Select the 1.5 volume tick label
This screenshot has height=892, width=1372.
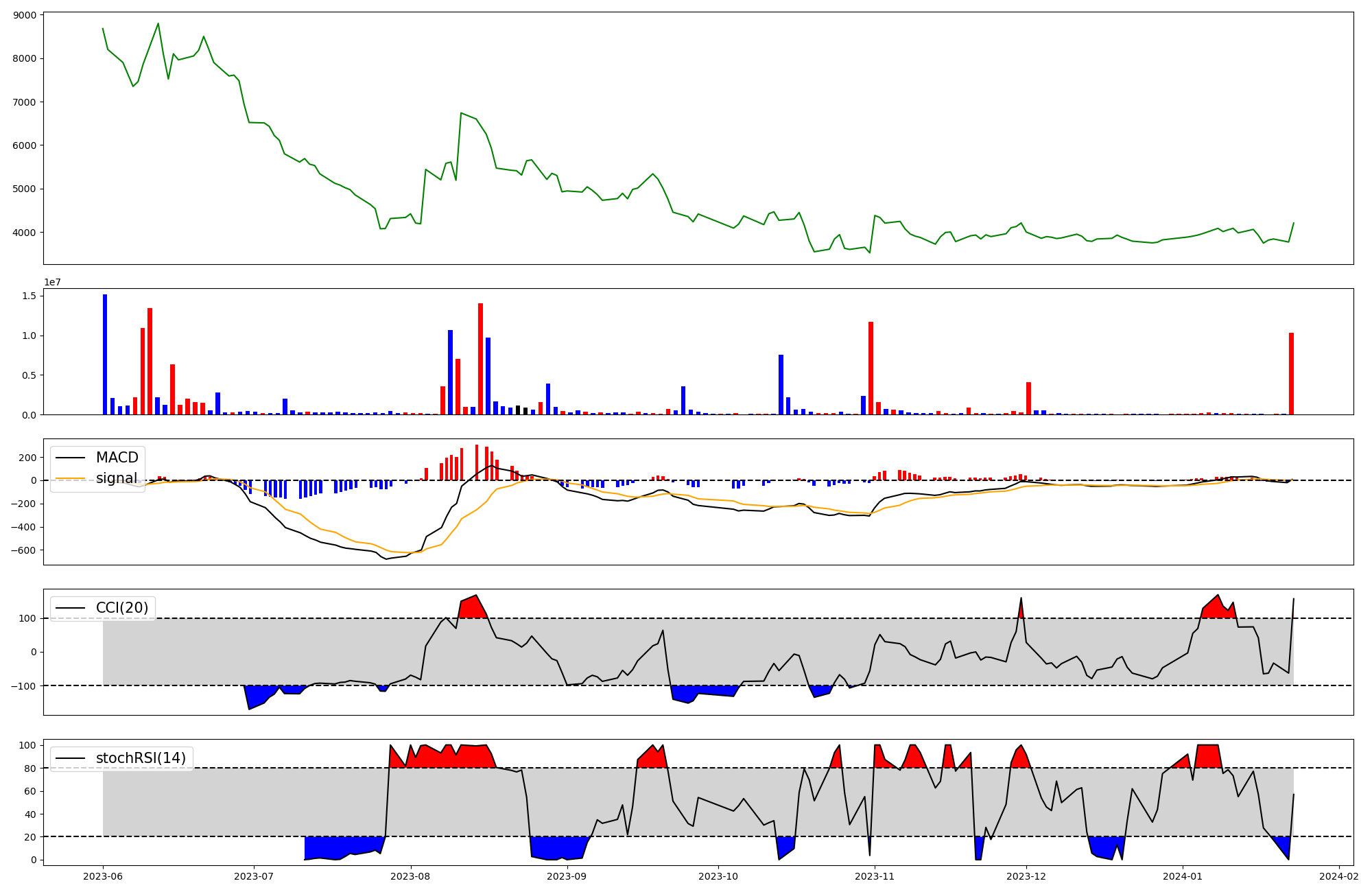click(x=29, y=295)
